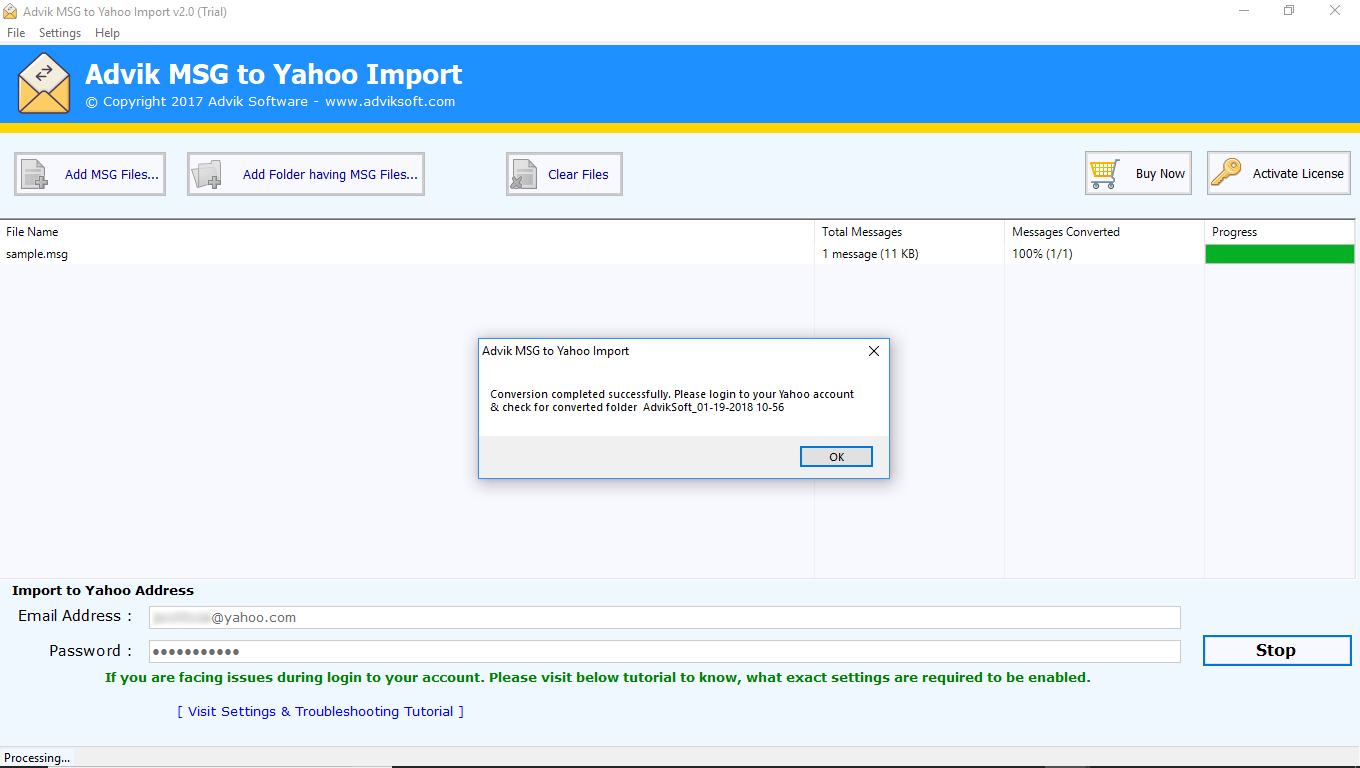Screen dimensions: 1360x768
Task: Click the Processing... status bar text
Action: click(x=37, y=758)
